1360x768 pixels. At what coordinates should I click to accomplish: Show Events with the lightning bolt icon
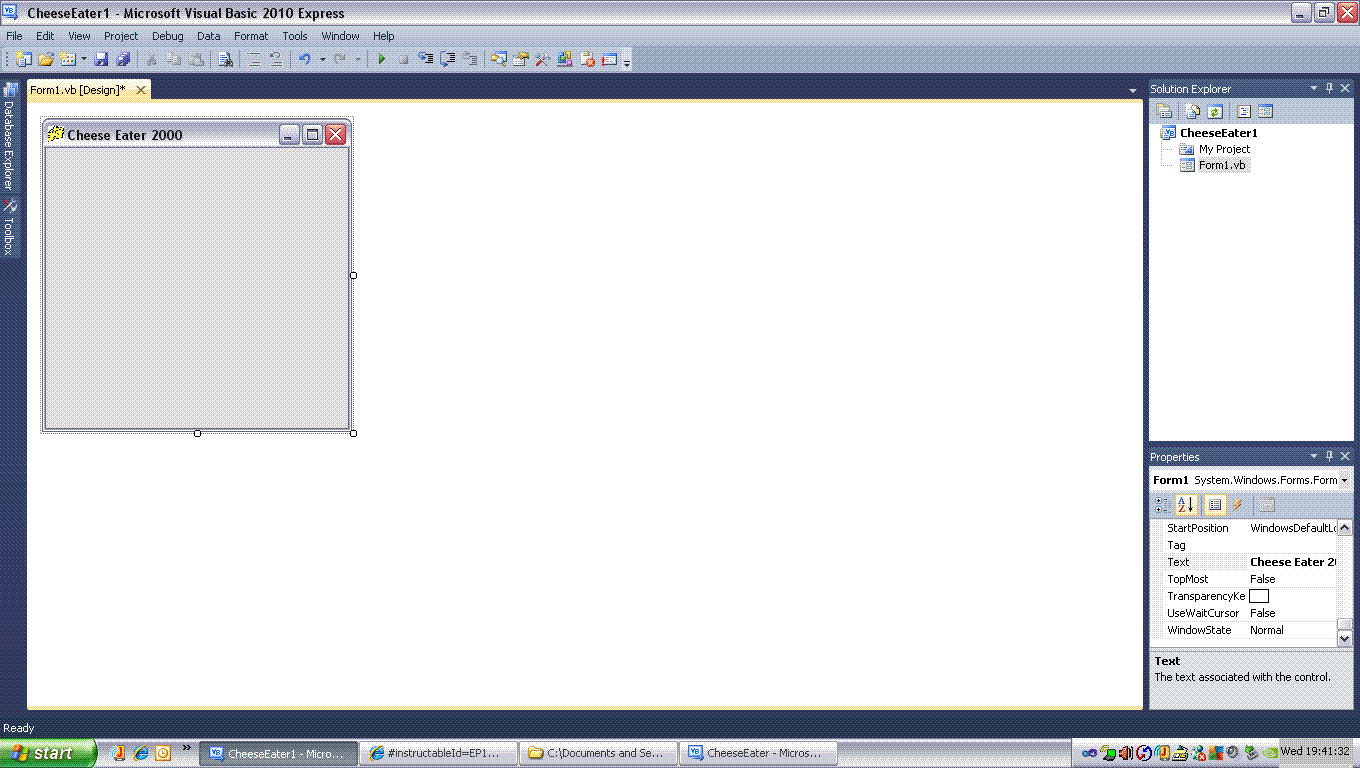pyautogui.click(x=1238, y=506)
